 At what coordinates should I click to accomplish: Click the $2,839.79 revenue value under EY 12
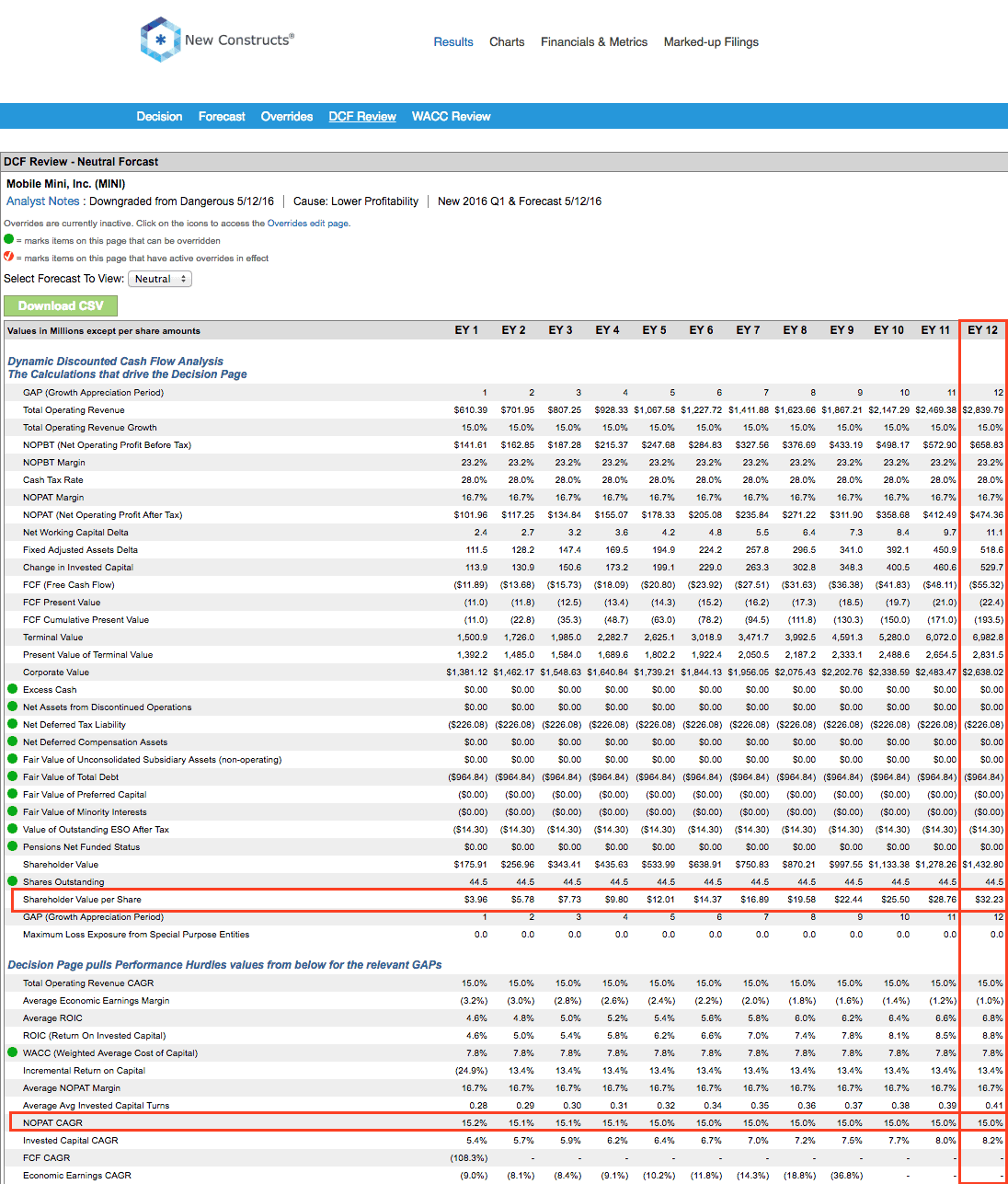(982, 410)
